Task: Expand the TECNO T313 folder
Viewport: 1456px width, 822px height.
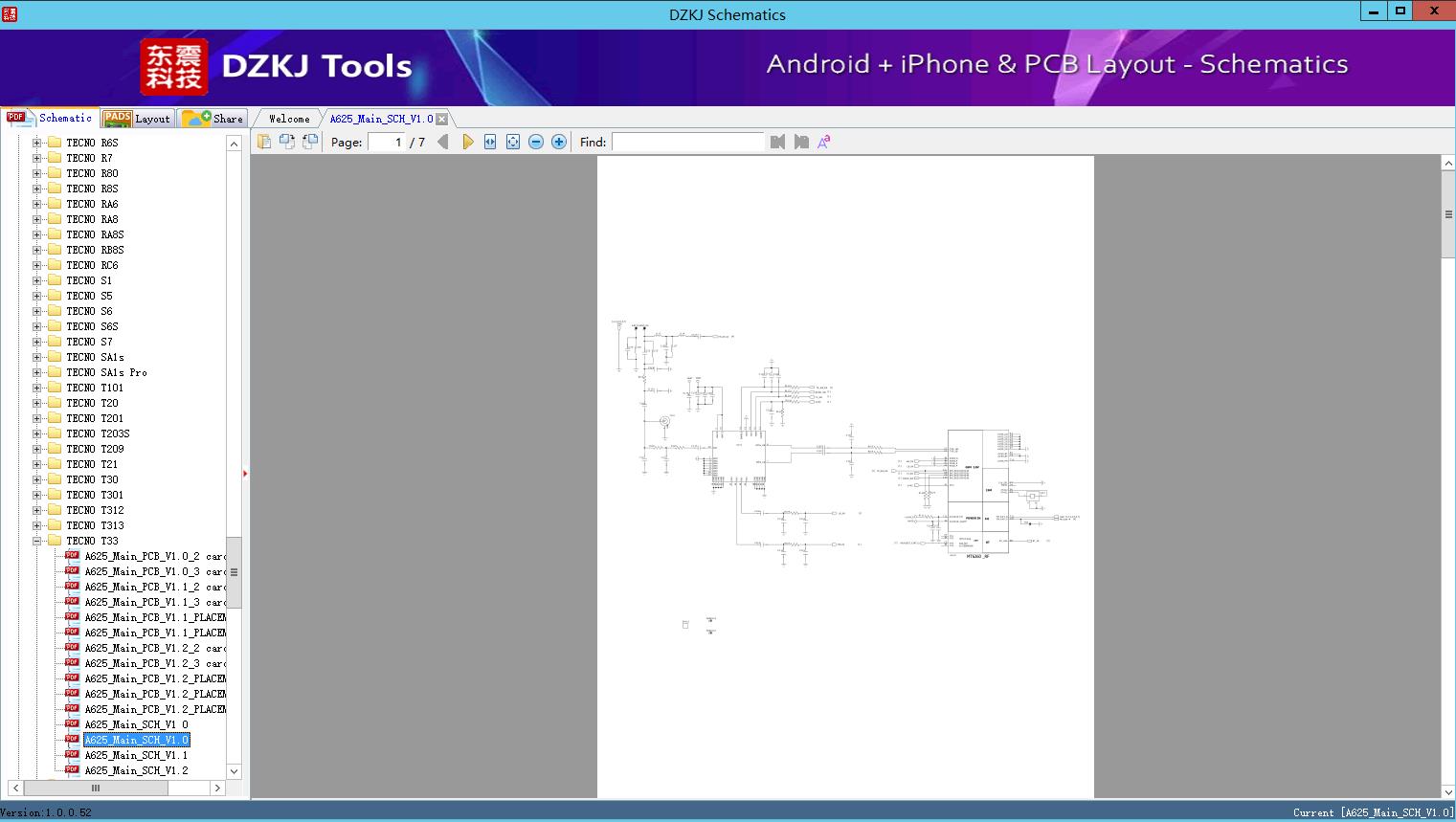Action: pos(37,525)
